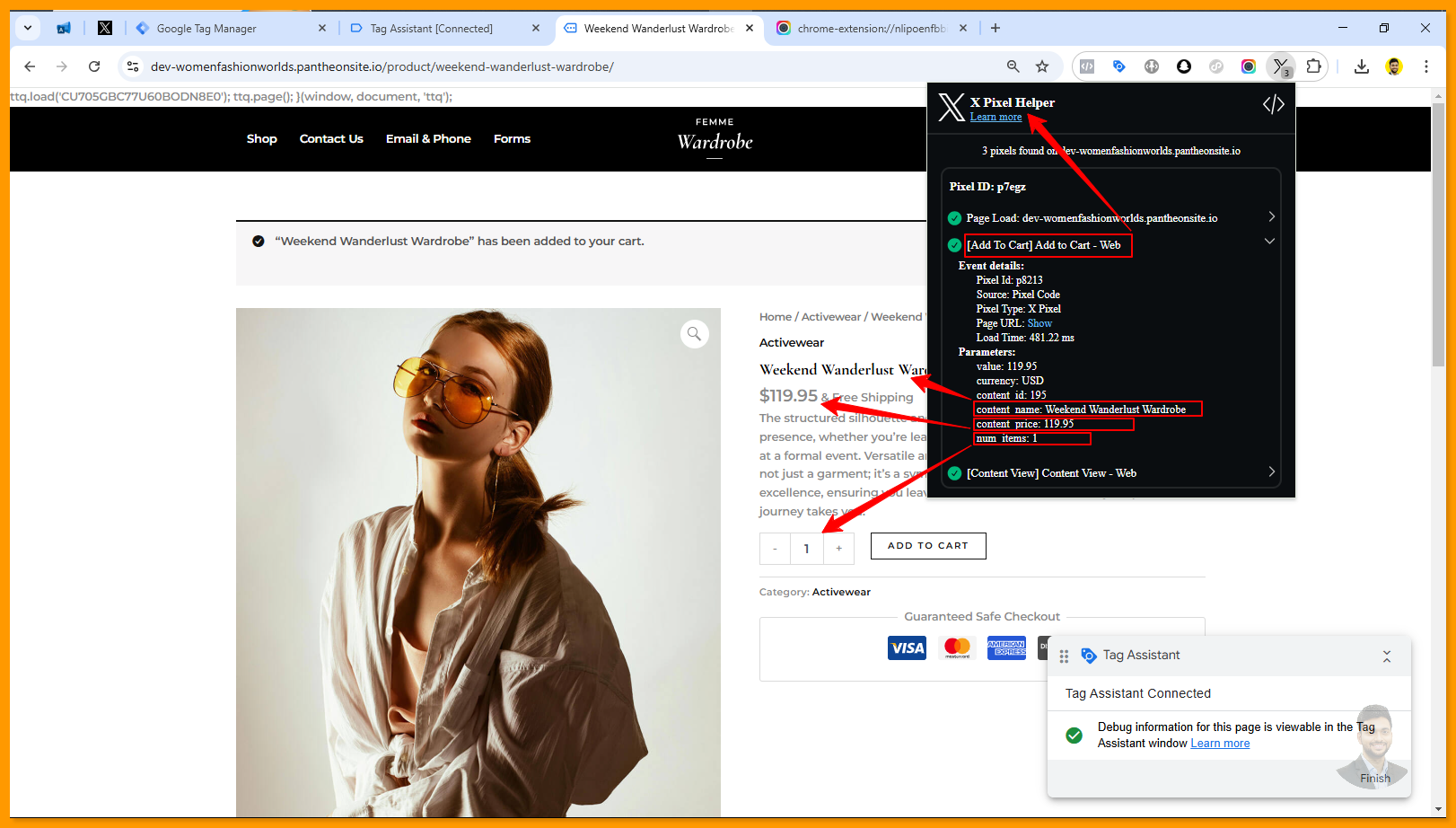Open the Tag Assistant extension in toolbar
Viewport: 1456px width, 828px height.
[1118, 66]
